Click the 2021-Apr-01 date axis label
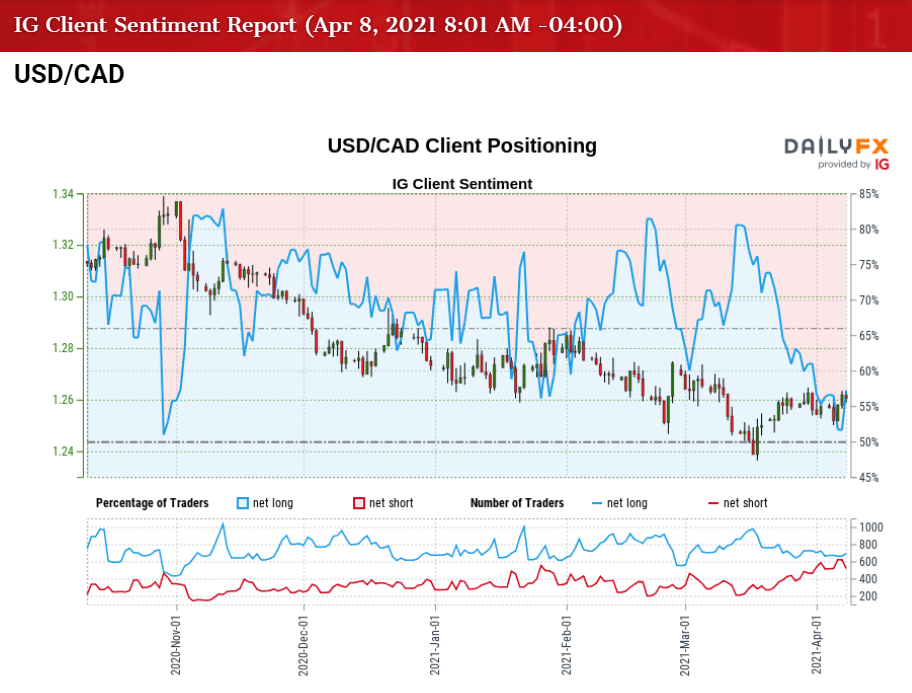 [x=817, y=640]
